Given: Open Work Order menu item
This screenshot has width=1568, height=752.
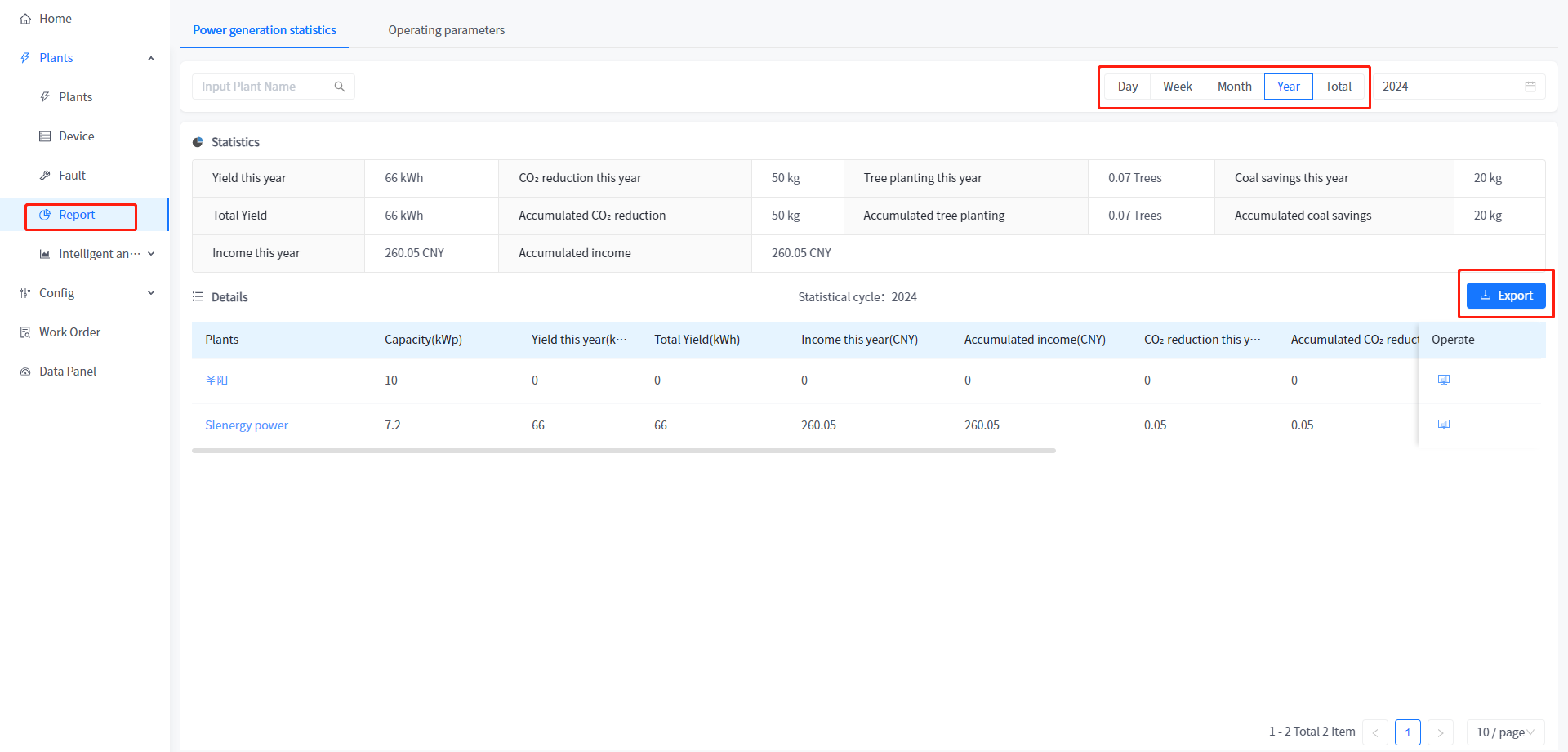Looking at the screenshot, I should pos(69,332).
